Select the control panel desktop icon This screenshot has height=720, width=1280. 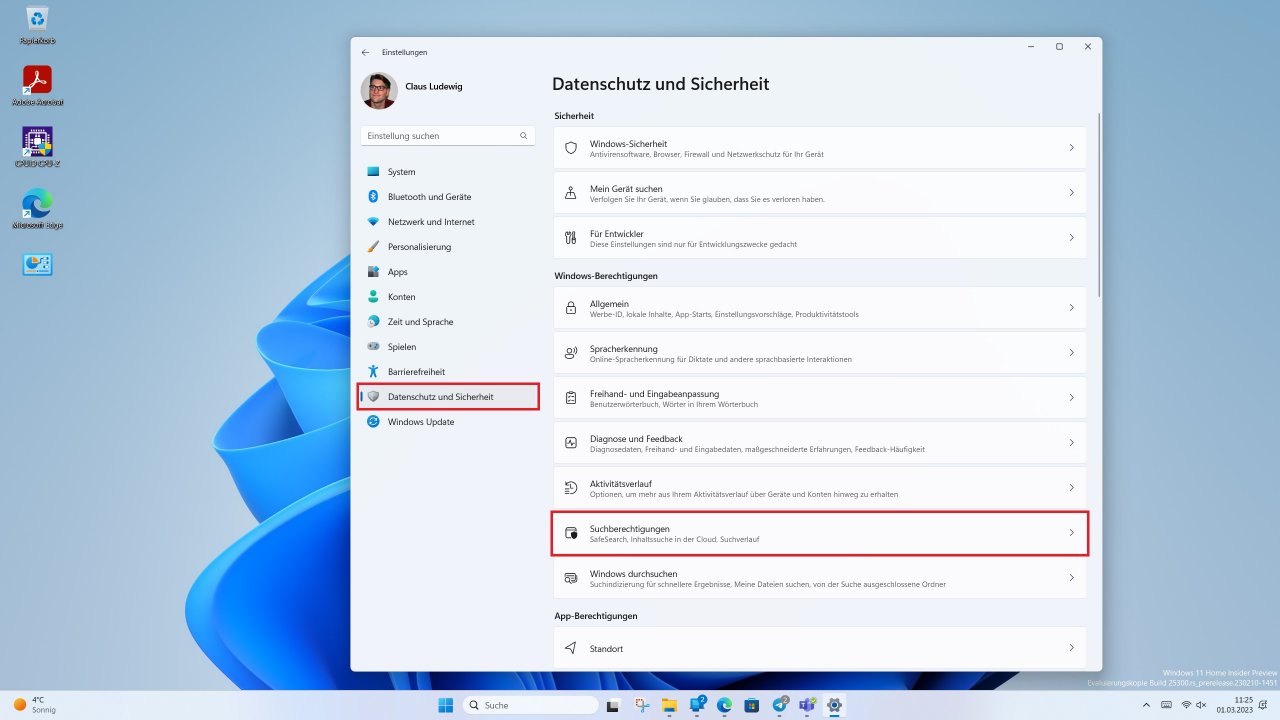click(38, 264)
